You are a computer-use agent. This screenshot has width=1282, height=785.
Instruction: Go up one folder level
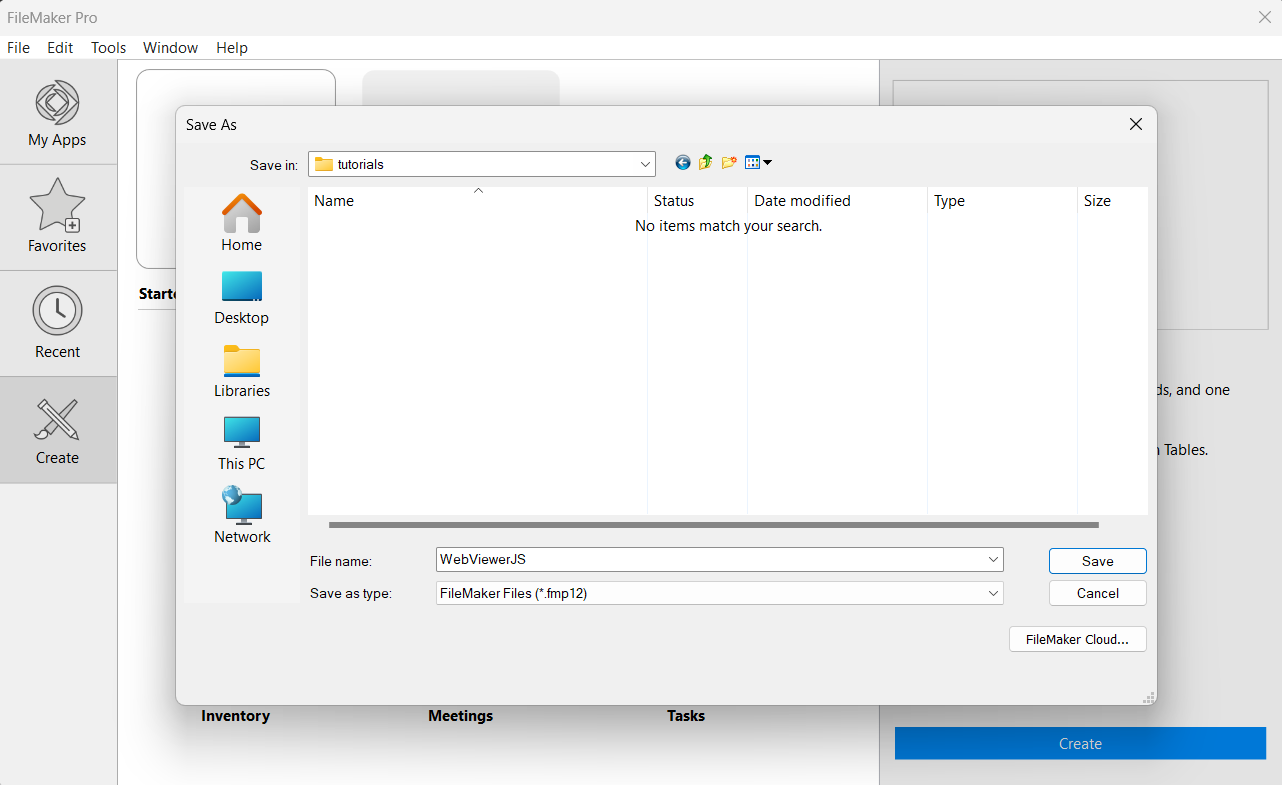pos(706,163)
